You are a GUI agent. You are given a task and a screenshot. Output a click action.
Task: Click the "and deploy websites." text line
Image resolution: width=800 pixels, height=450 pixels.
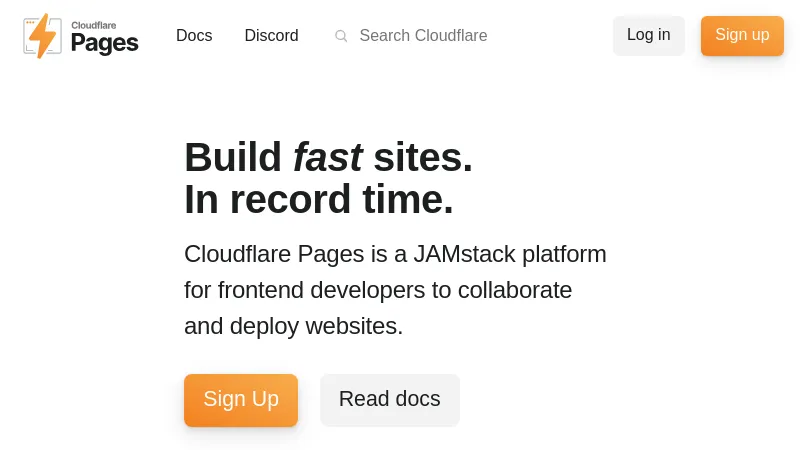point(293,326)
